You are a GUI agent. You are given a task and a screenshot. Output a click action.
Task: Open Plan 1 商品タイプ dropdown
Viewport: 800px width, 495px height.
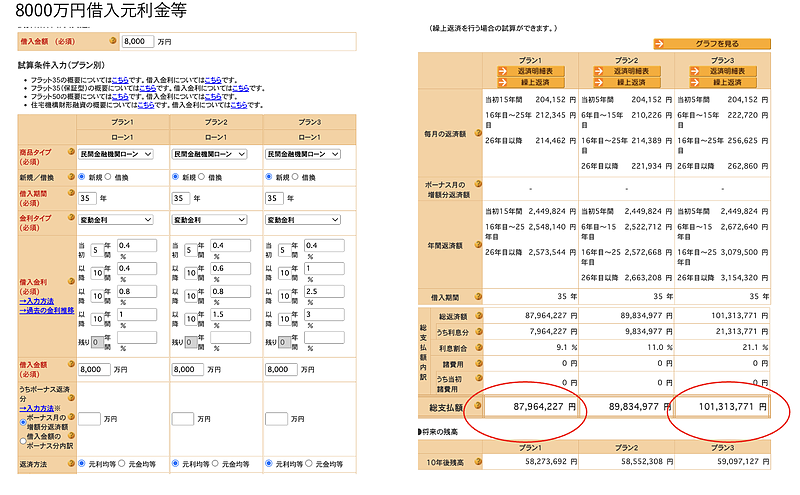click(x=116, y=154)
